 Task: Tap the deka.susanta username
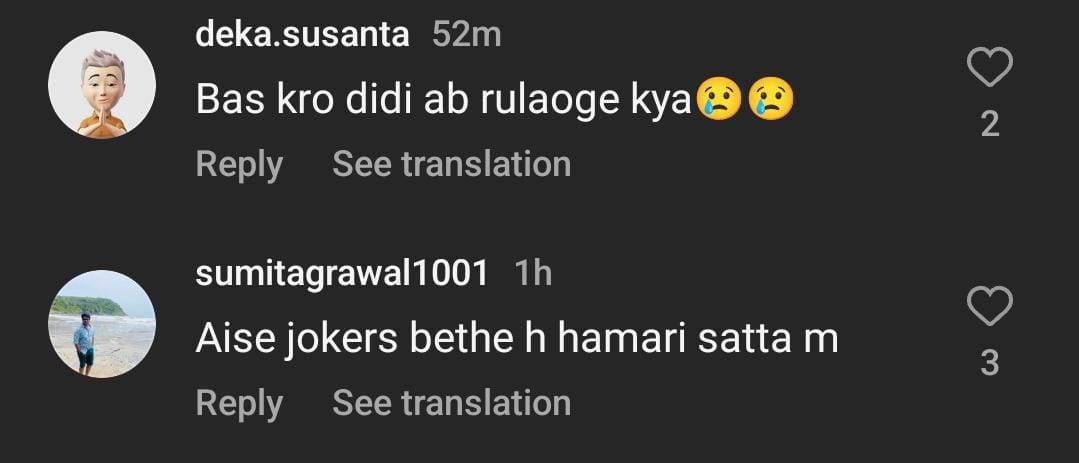click(x=302, y=35)
